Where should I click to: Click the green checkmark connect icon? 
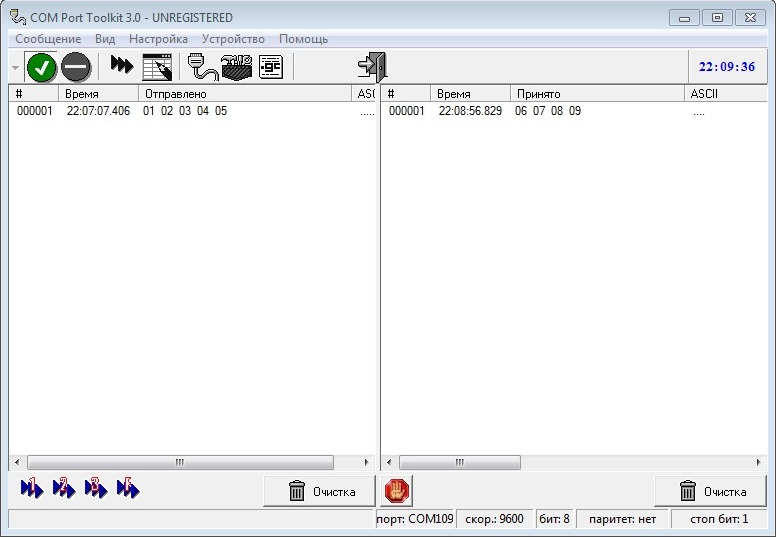[x=42, y=67]
